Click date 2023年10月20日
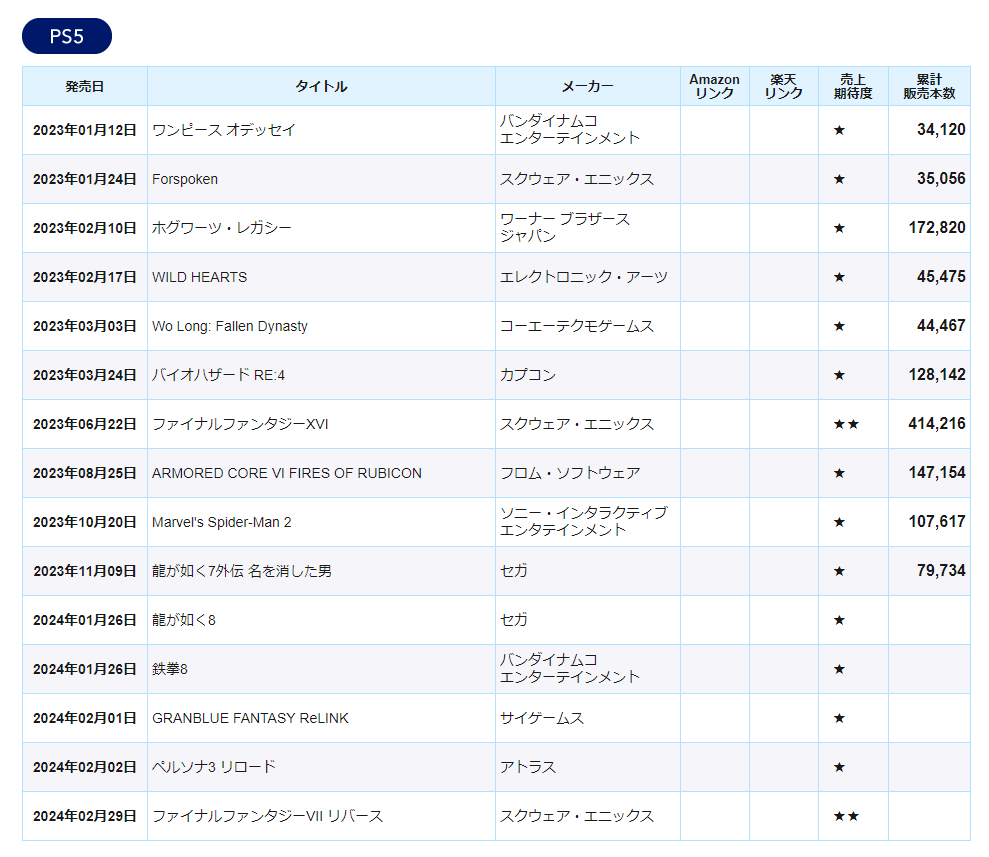Screen dimensions: 989x857 pos(85,522)
